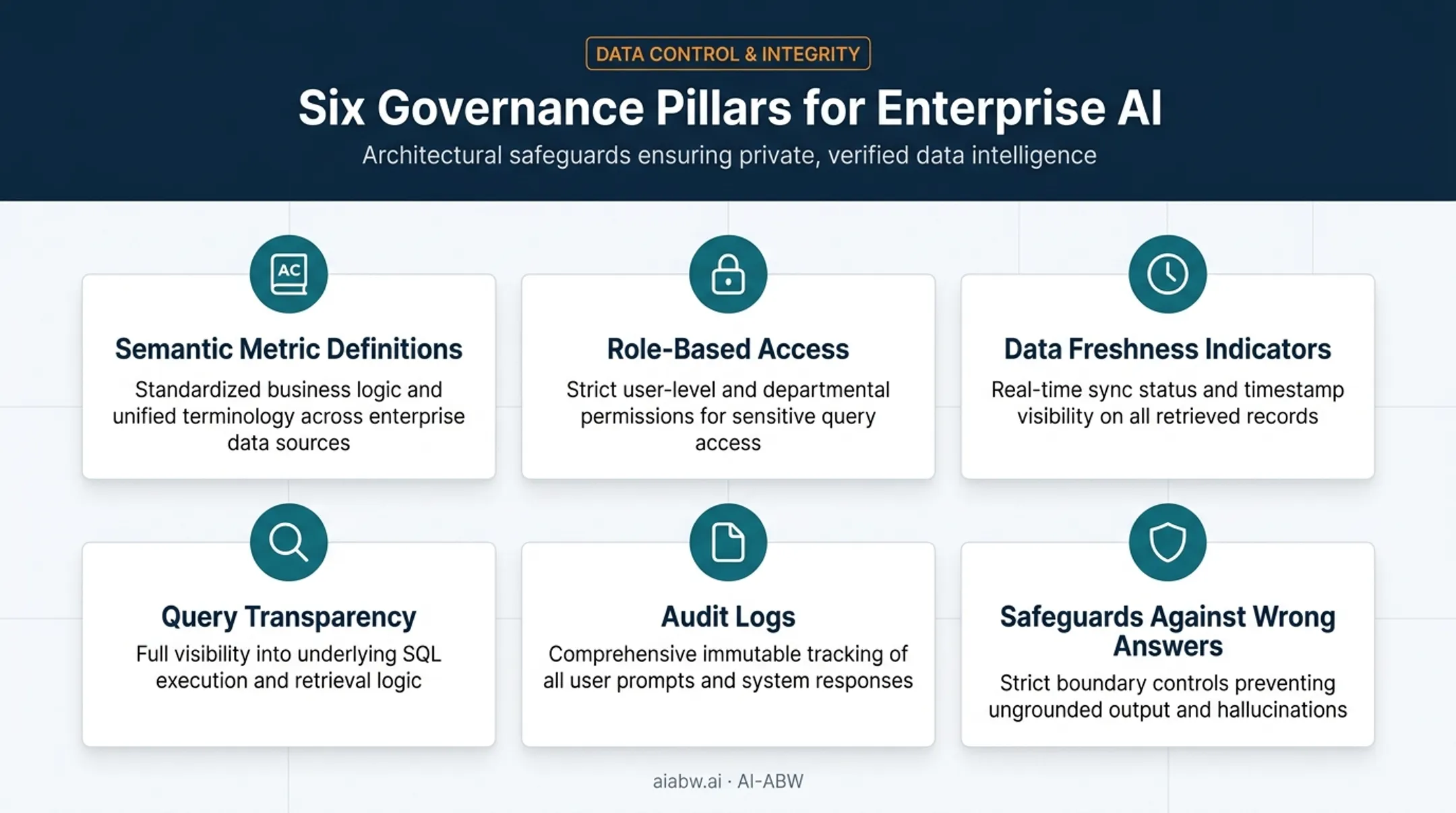Image resolution: width=1456 pixels, height=813 pixels.
Task: Click the subtitle about architectural safeguards
Action: point(729,156)
